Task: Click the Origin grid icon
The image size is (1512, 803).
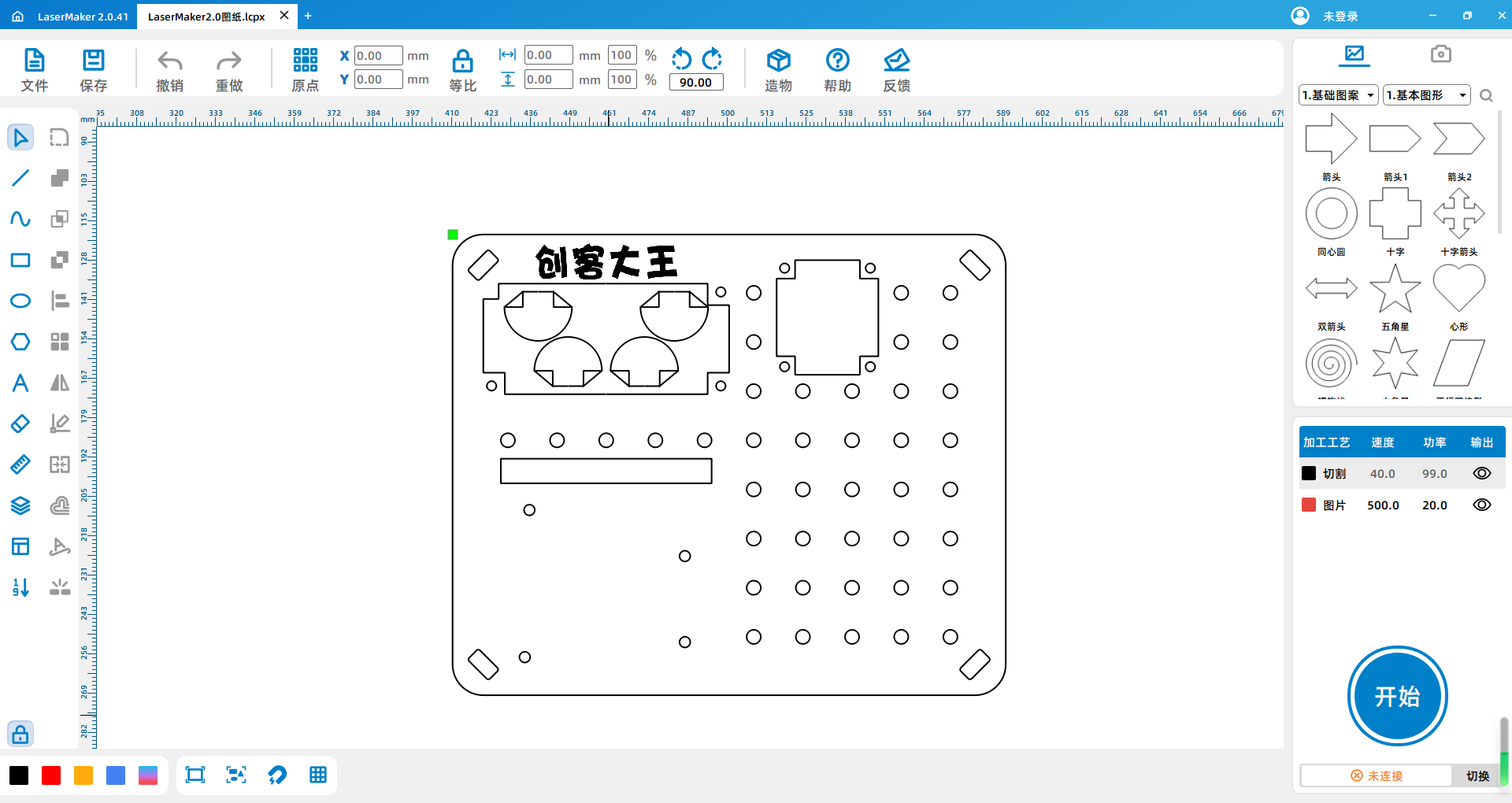Action: tap(305, 61)
